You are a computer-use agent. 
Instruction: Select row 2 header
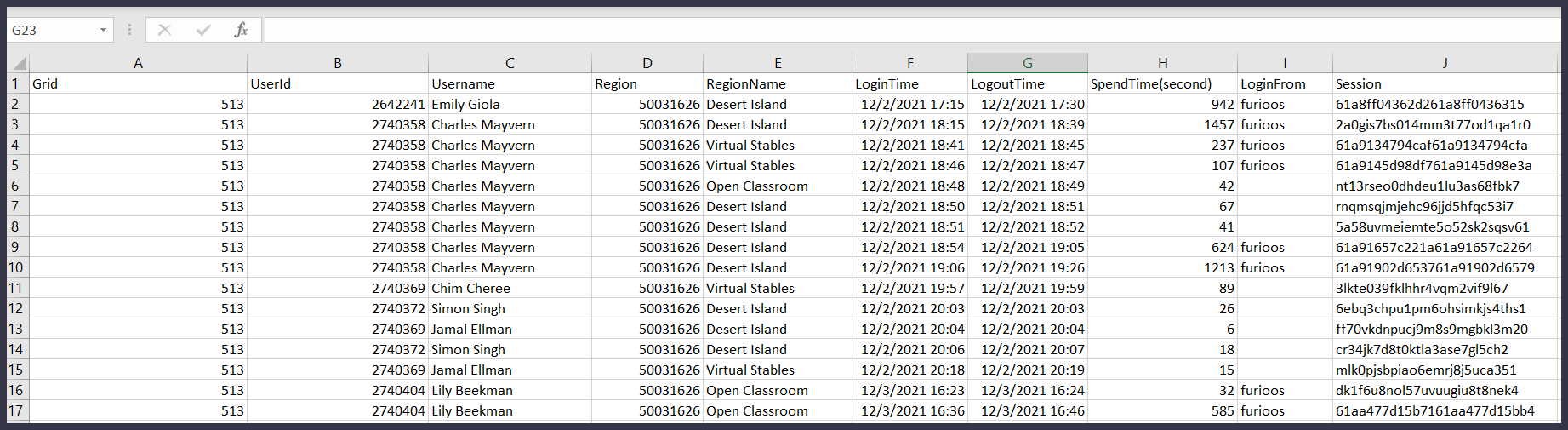[x=15, y=104]
